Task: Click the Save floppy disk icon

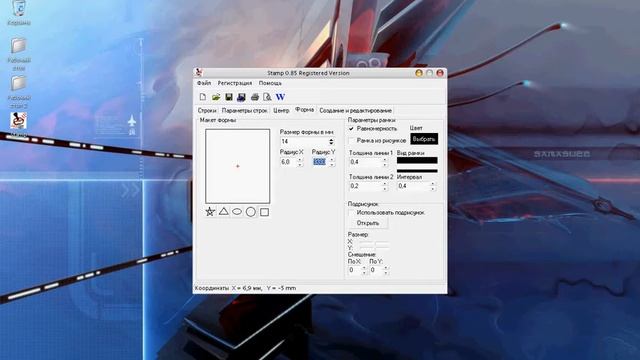Action: [229, 97]
